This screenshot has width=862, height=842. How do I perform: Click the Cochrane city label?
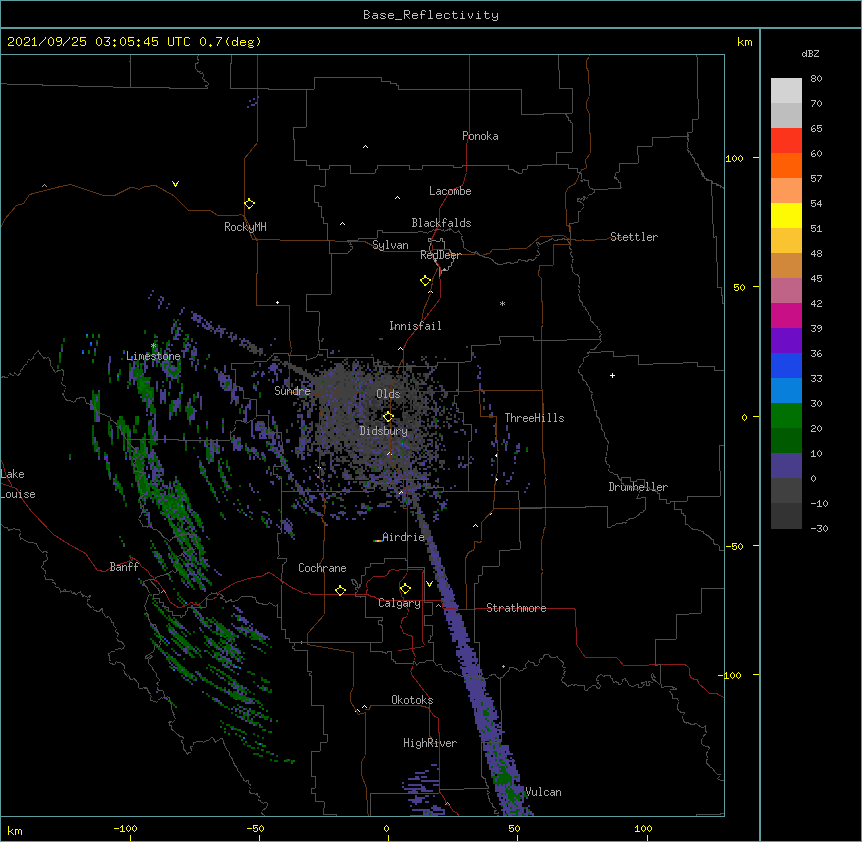[x=322, y=568]
